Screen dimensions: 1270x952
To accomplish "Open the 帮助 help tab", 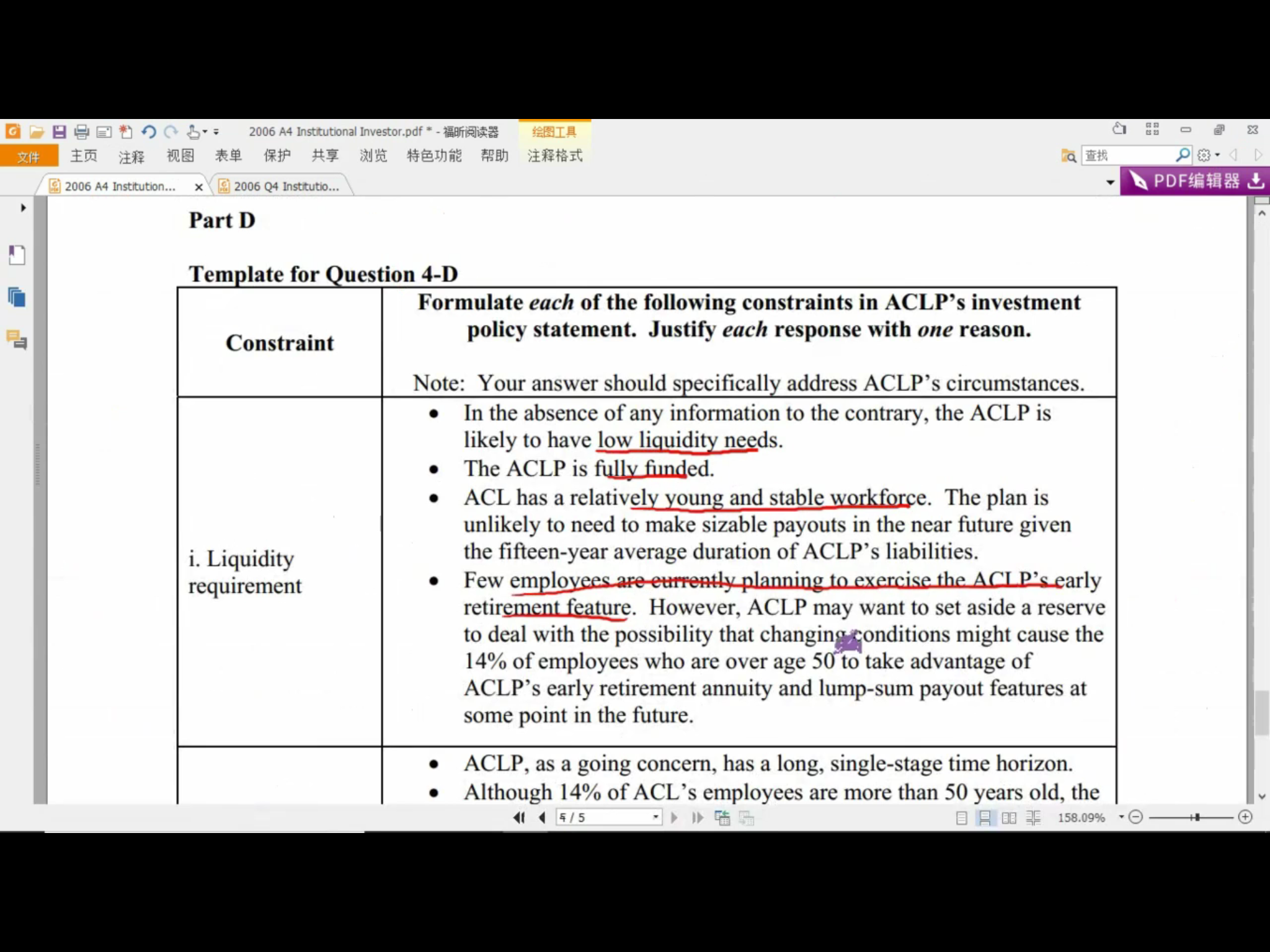I will click(x=494, y=156).
